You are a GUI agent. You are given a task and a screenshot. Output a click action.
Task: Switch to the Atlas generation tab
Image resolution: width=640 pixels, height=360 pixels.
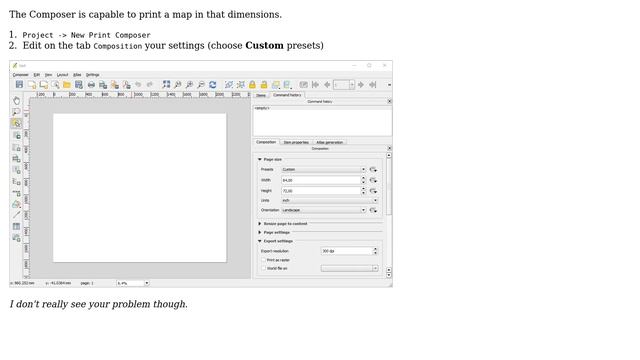(330, 142)
